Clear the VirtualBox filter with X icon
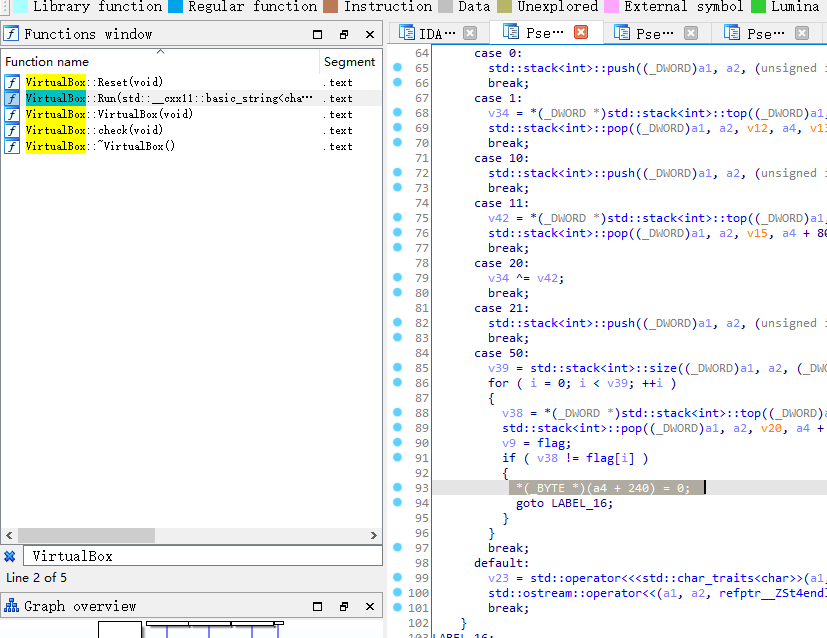 (x=9, y=556)
